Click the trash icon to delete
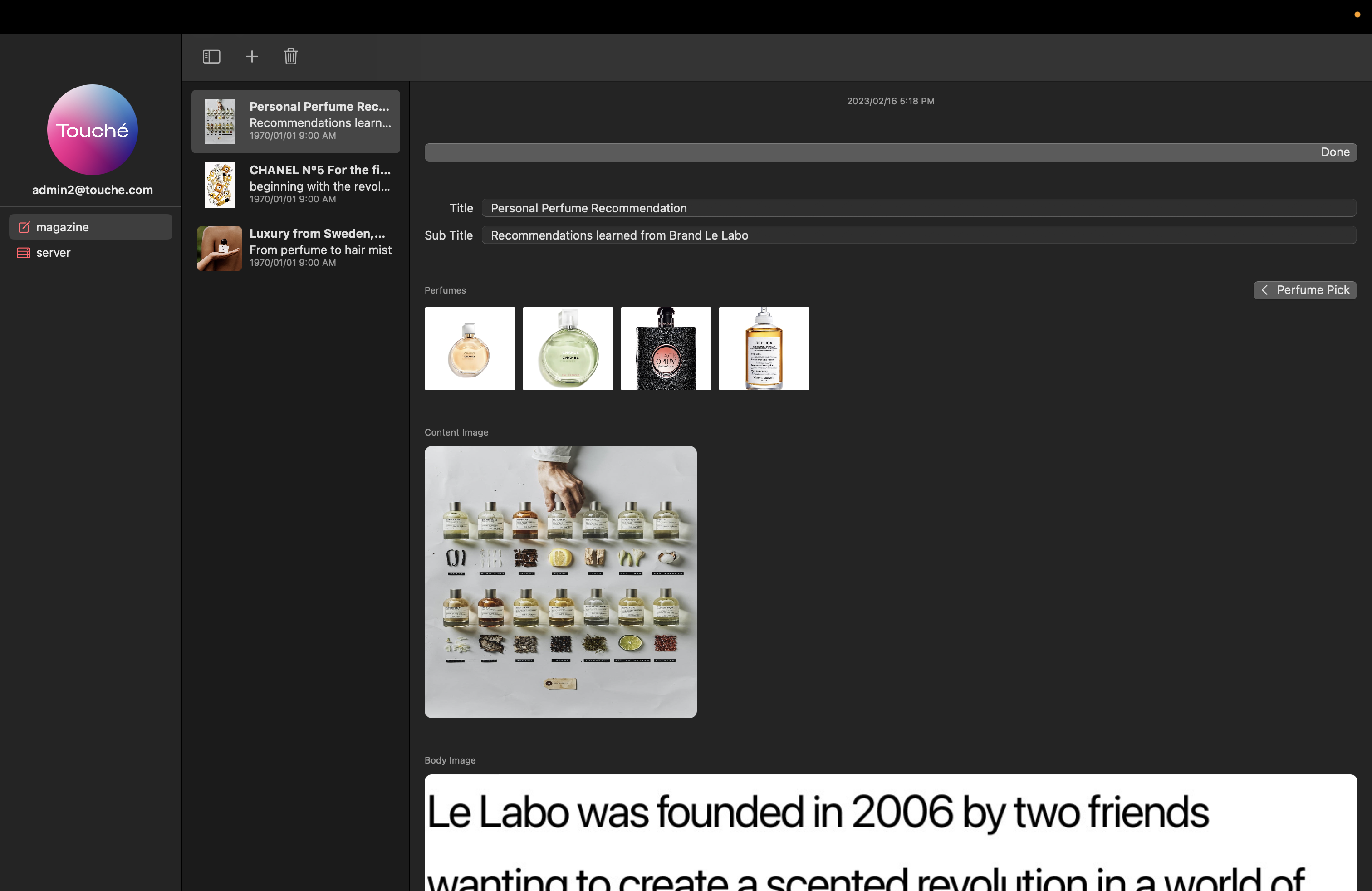1372x891 pixels. coord(290,56)
